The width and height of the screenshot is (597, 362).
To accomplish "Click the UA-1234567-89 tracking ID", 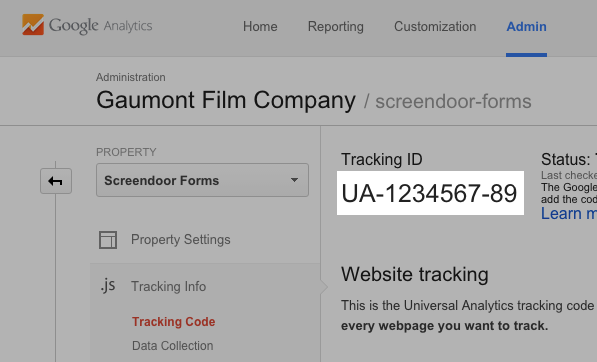I will point(430,193).
